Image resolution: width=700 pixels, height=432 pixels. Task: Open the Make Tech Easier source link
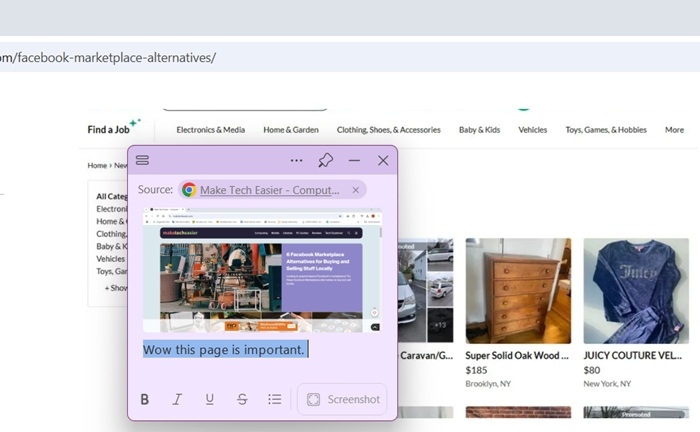(x=267, y=189)
